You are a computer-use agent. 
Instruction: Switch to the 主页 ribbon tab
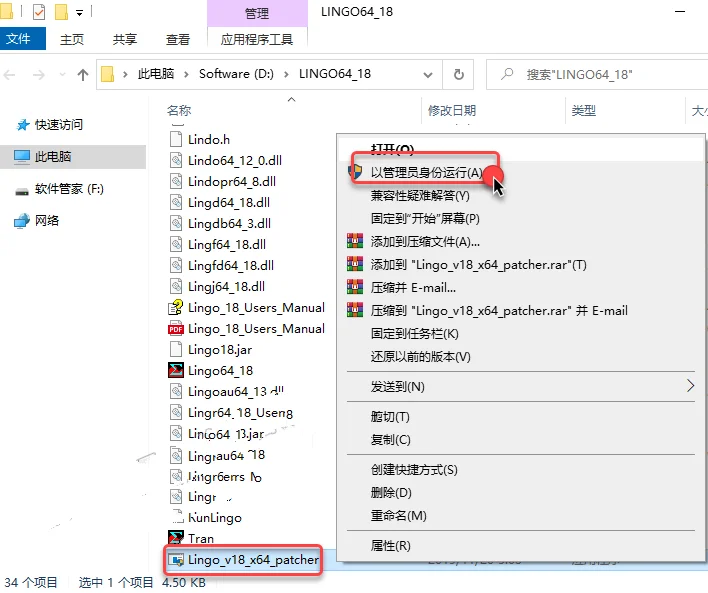(72, 40)
